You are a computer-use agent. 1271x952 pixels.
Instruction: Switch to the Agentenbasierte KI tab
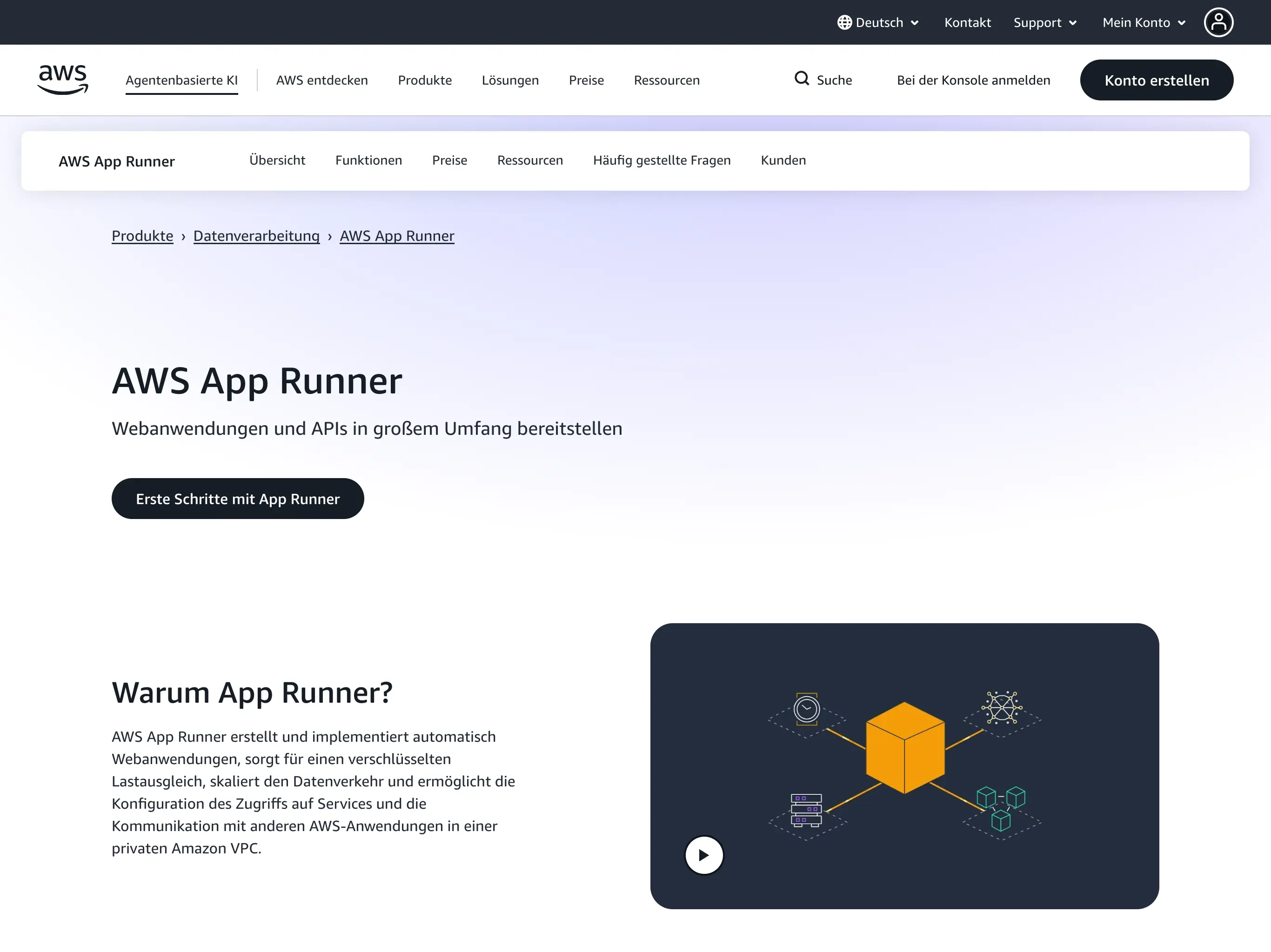coord(182,80)
